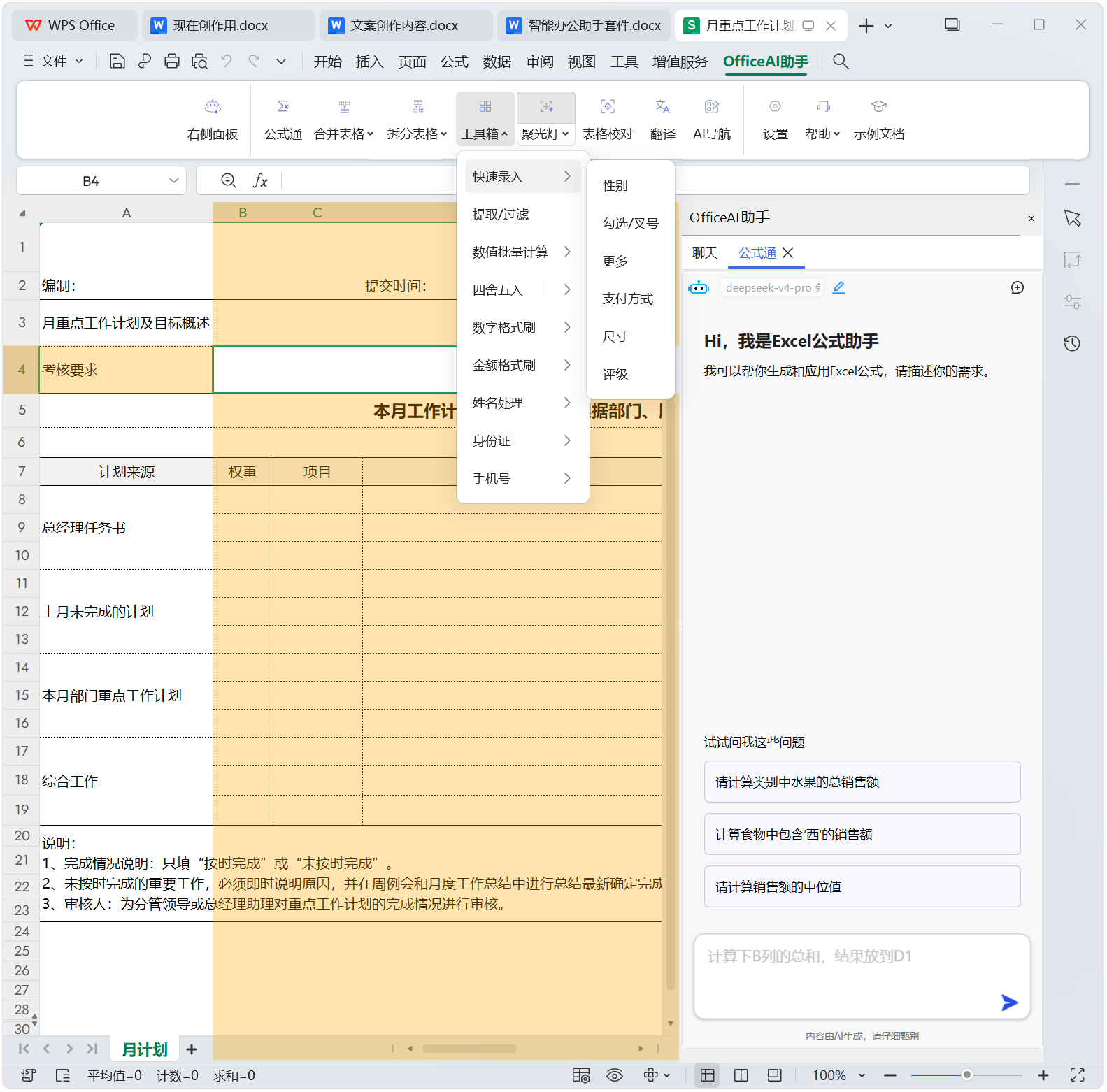This screenshot has height=1092, width=1107.
Task: Open the zoom percentage dropdown
Action: pyautogui.click(x=862, y=1075)
